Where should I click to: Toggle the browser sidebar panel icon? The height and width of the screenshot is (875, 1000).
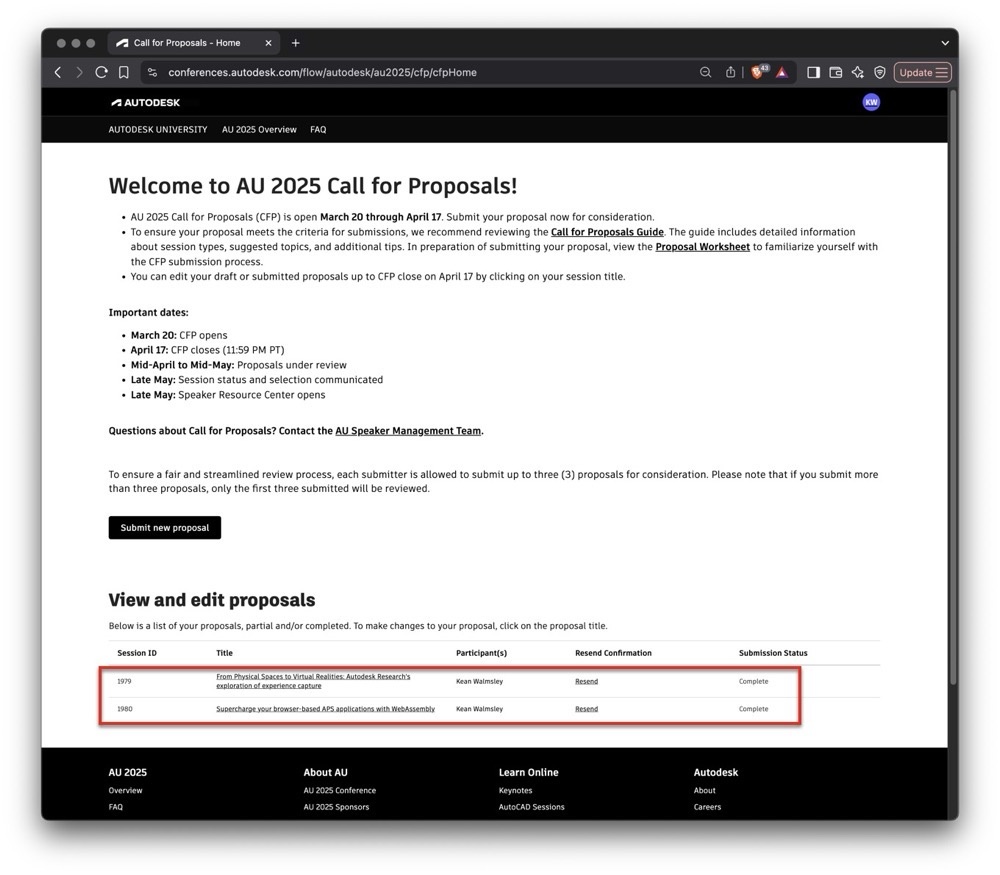pyautogui.click(x=813, y=72)
